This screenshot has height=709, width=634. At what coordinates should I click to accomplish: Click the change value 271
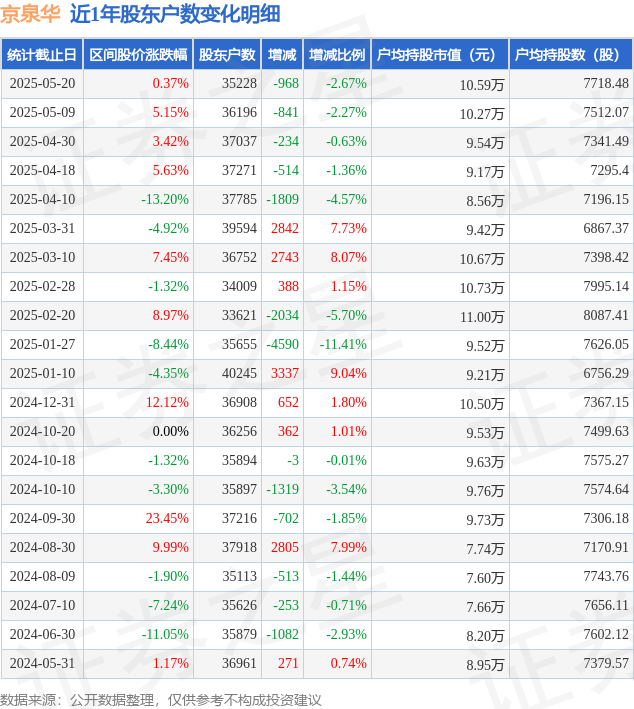(x=289, y=663)
